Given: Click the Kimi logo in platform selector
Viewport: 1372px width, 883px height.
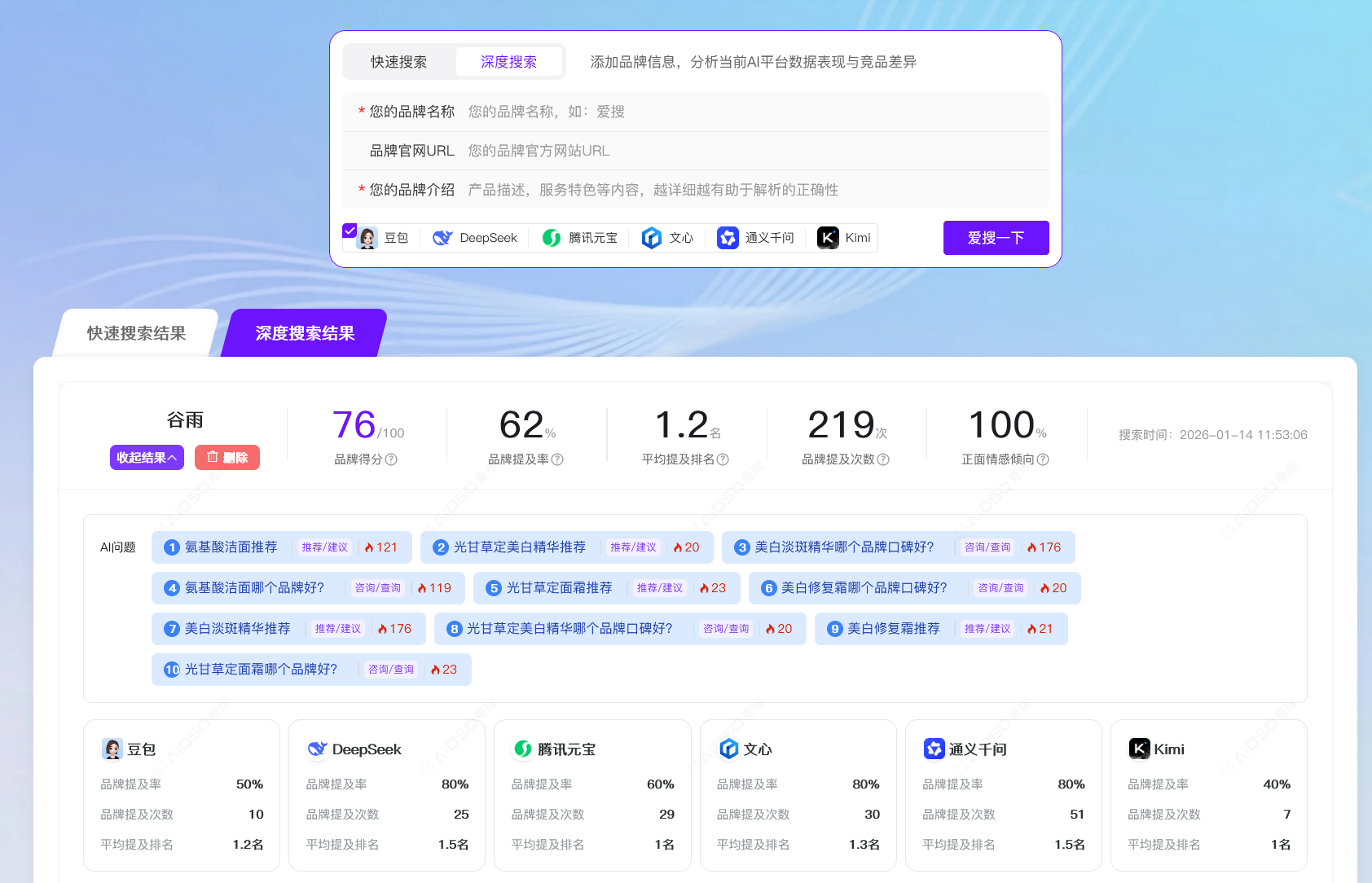Looking at the screenshot, I should [828, 238].
